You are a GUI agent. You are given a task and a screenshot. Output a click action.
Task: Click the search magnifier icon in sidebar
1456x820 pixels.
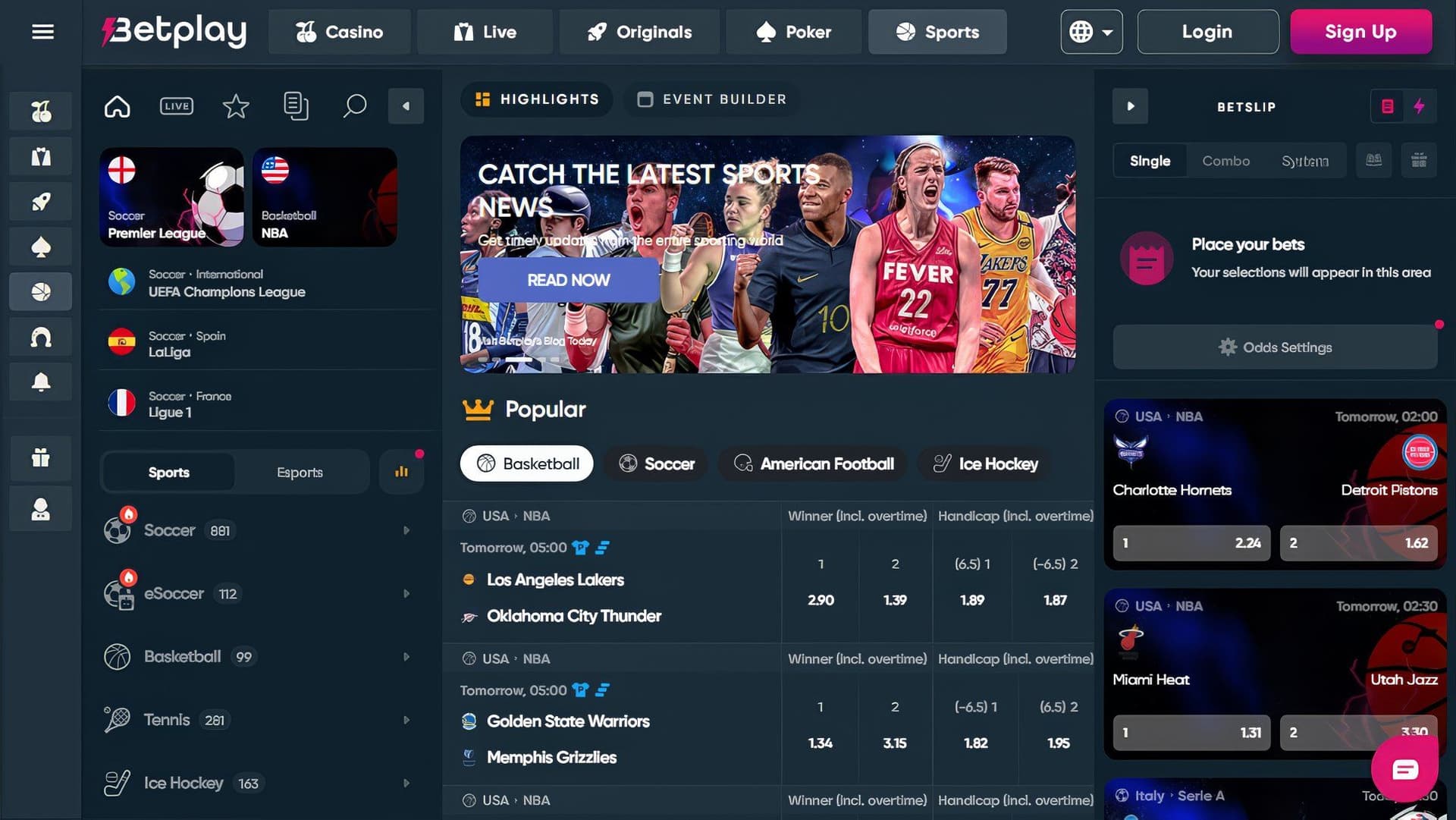pyautogui.click(x=353, y=106)
